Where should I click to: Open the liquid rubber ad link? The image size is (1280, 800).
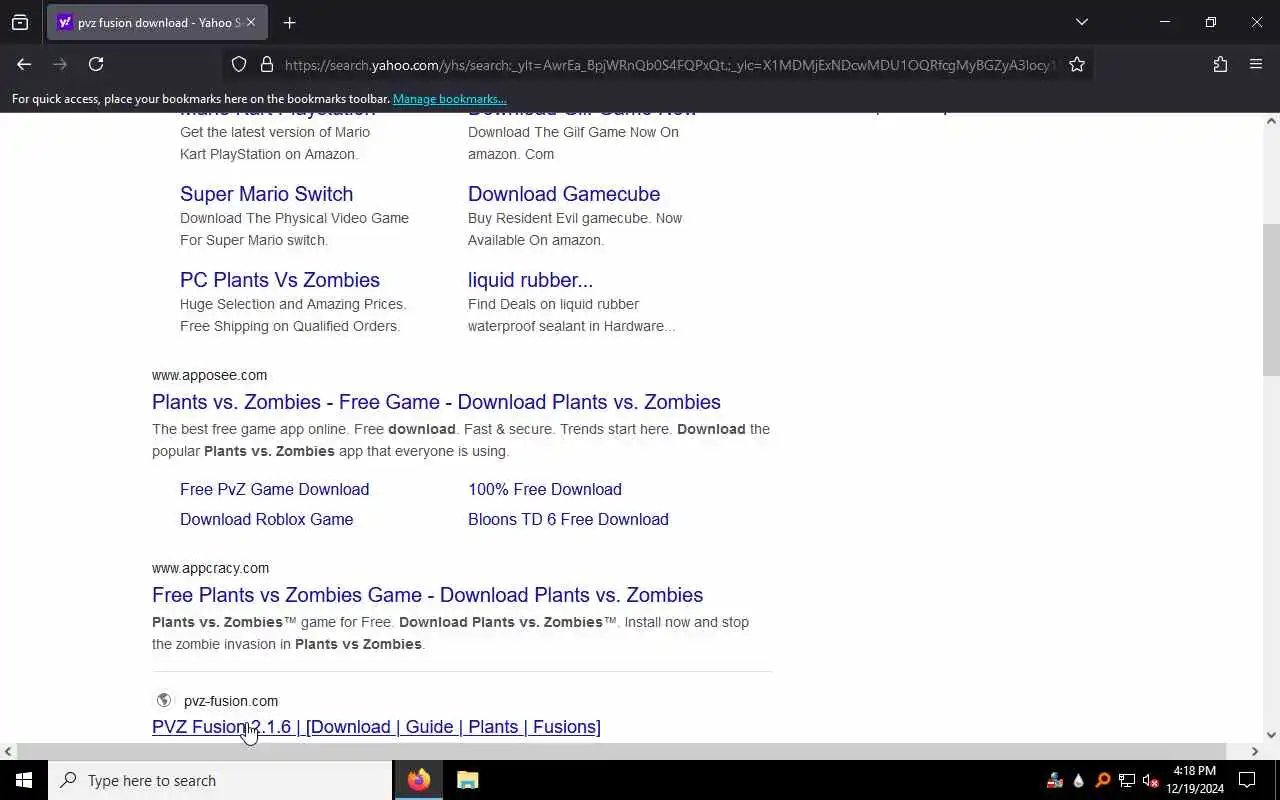[530, 280]
